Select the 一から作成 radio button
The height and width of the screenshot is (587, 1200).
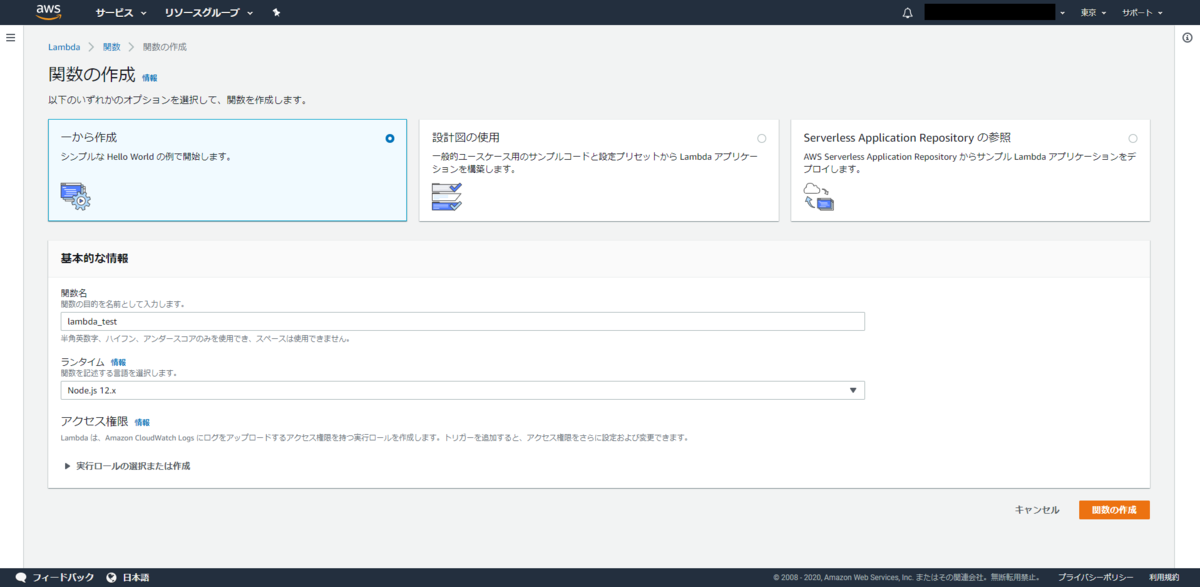pos(390,138)
